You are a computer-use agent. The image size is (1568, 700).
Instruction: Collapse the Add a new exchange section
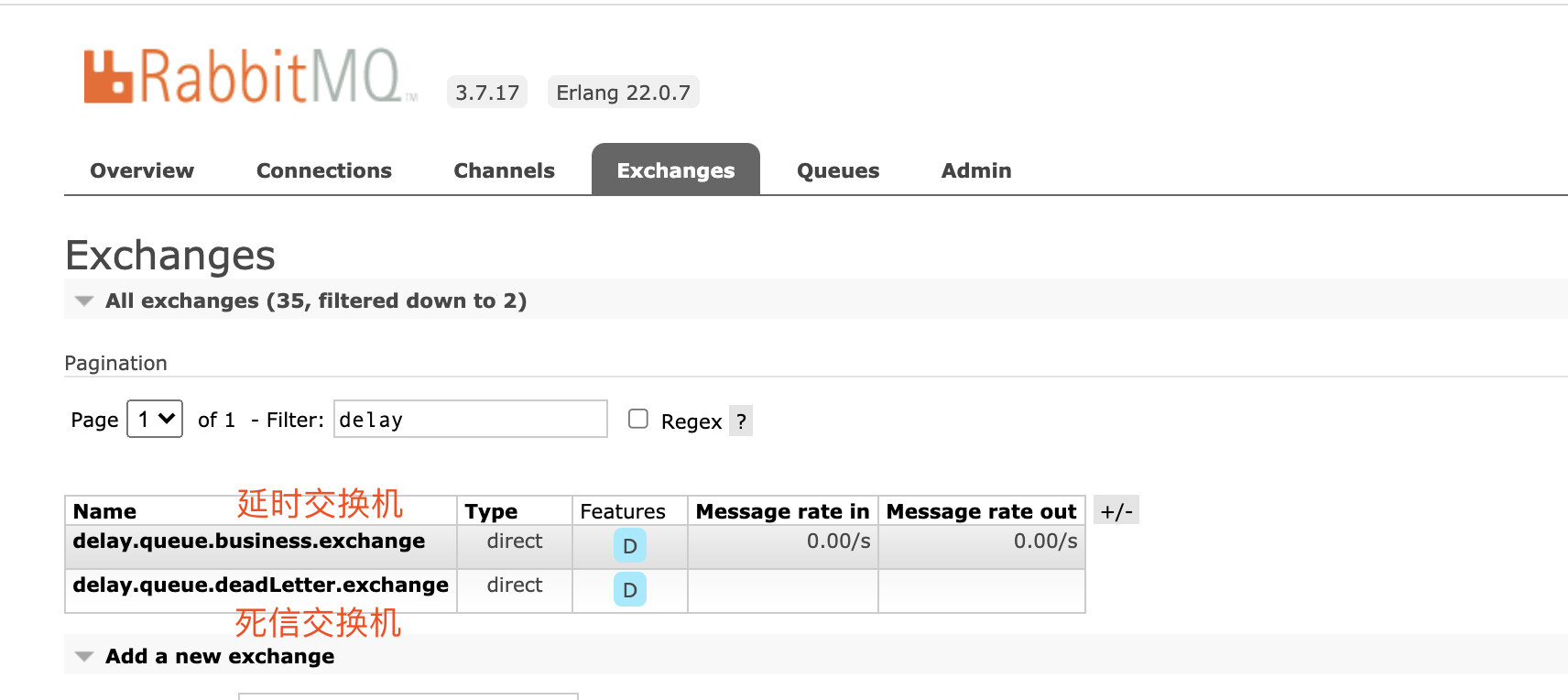[x=84, y=656]
